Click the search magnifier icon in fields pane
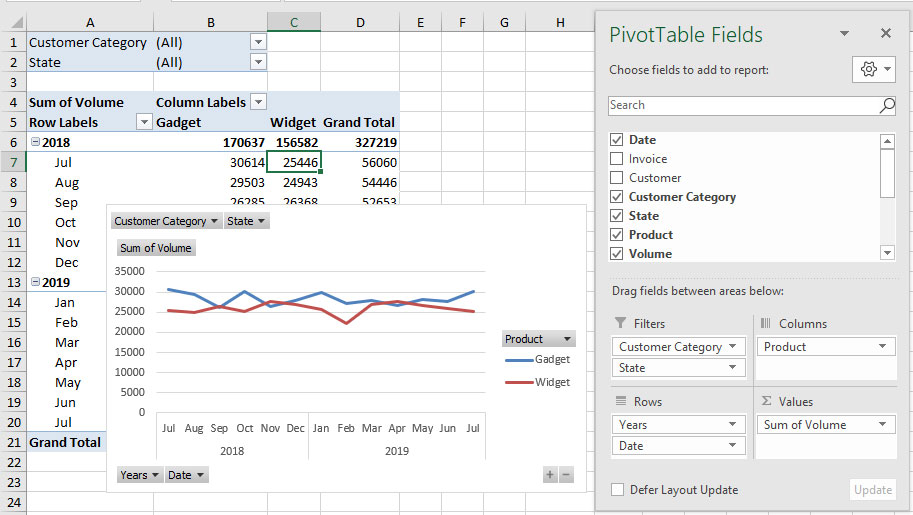 887,105
